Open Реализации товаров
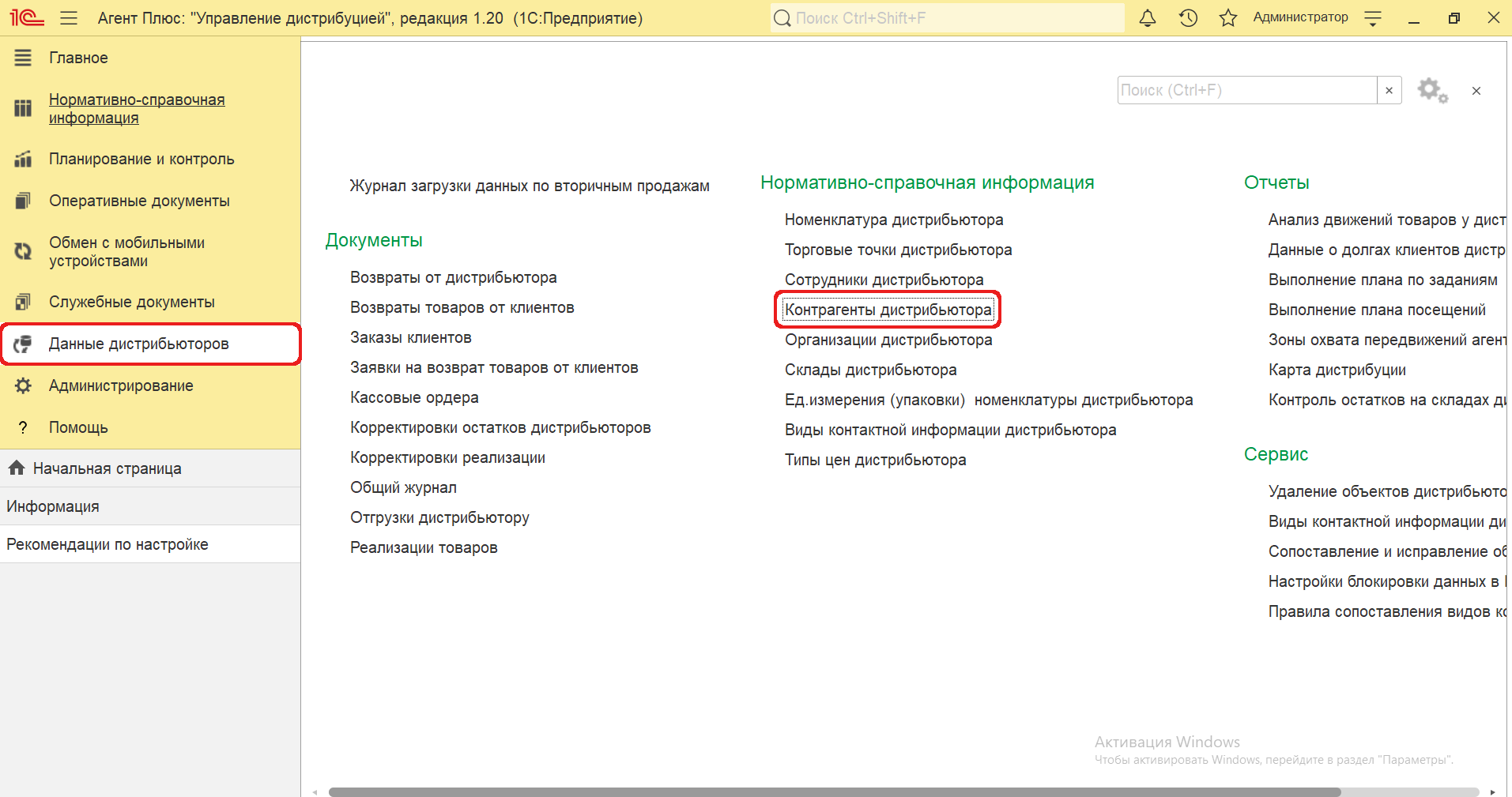The width and height of the screenshot is (1512, 797). tap(424, 548)
